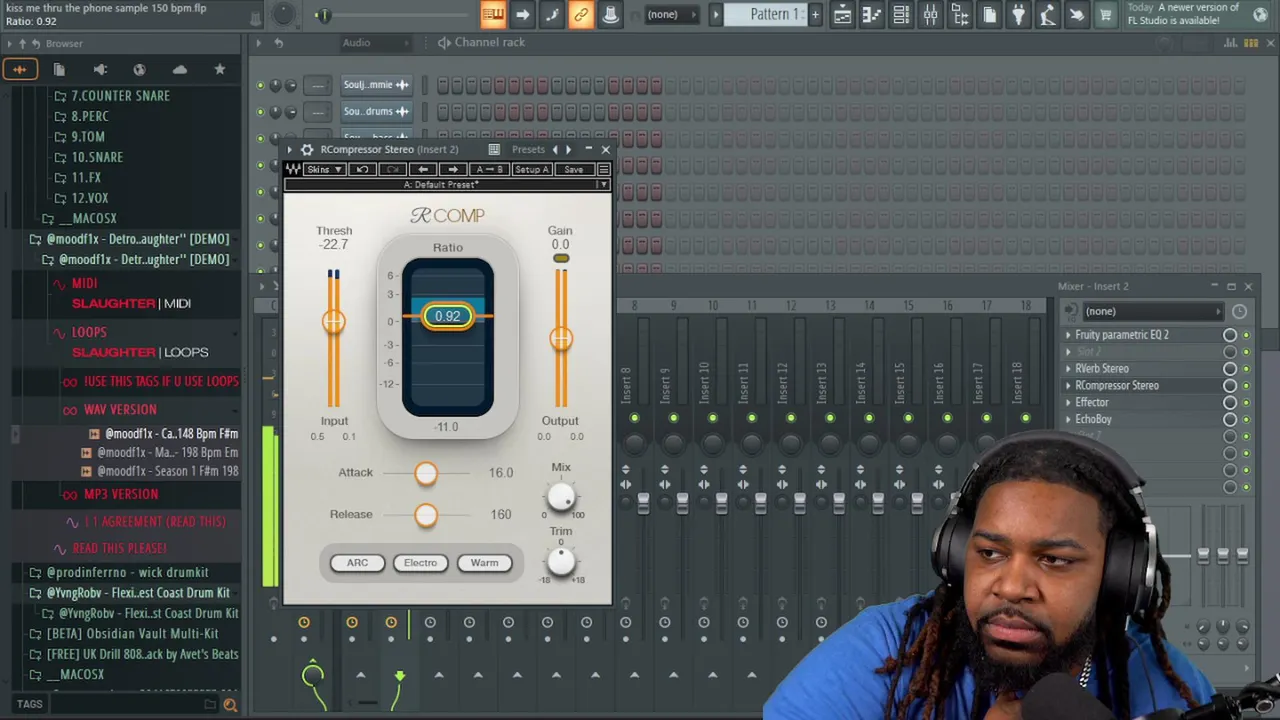Click previous preset left arrow in Waves toolbar
This screenshot has height=720, width=1280.
[x=423, y=170]
